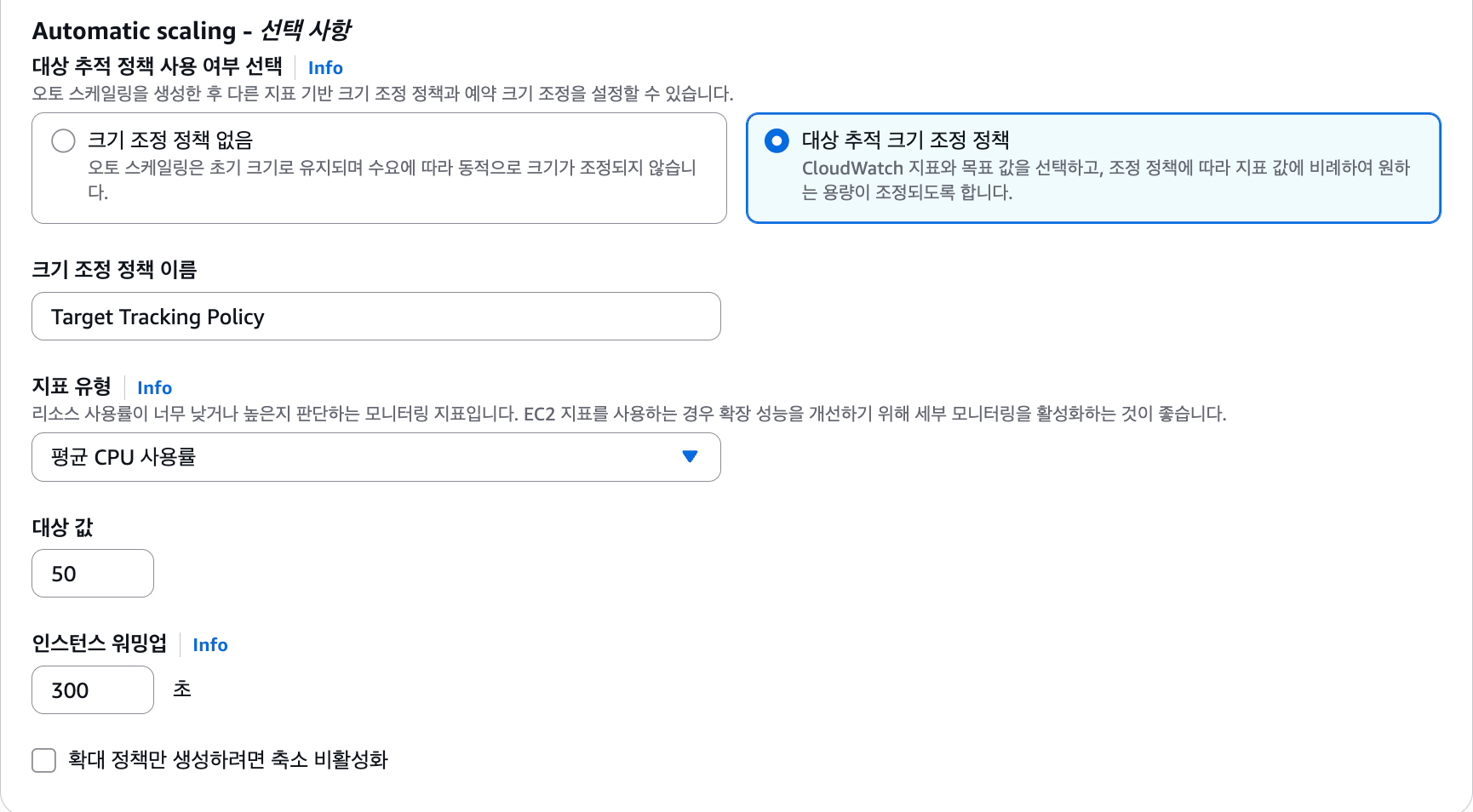1473x812 pixels.
Task: Click the 대상 값 field showing 50
Action: click(x=93, y=574)
